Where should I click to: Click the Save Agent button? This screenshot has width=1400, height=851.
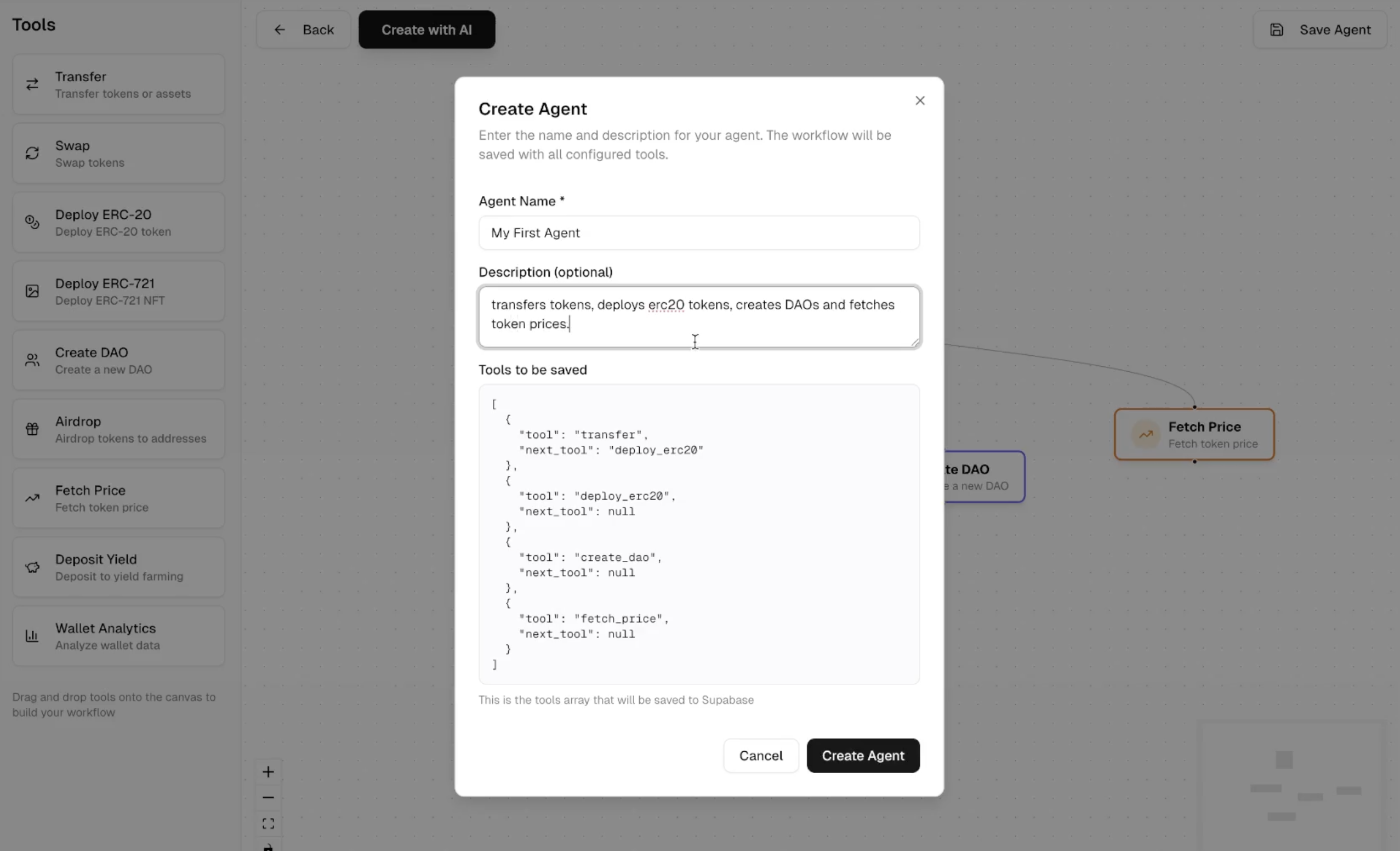coord(1319,30)
